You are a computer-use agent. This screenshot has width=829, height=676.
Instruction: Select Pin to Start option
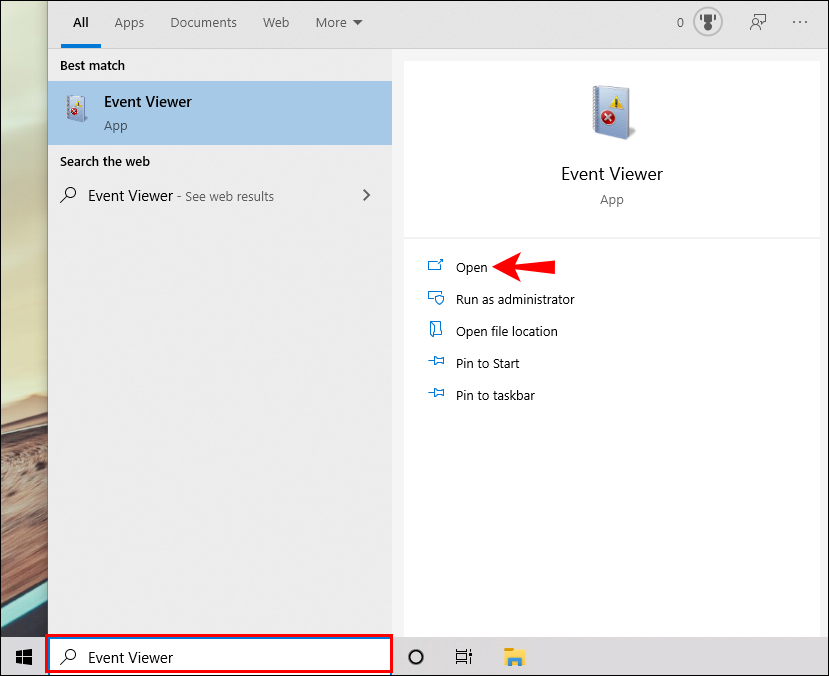[487, 363]
